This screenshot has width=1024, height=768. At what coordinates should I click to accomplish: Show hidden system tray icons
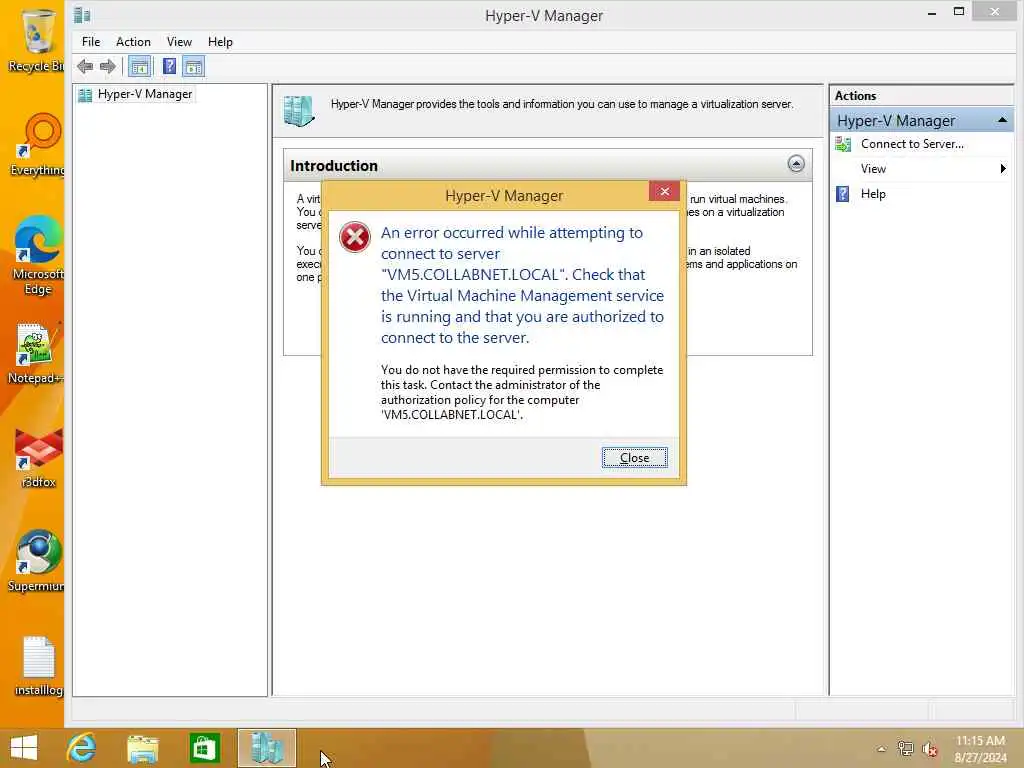click(x=881, y=749)
